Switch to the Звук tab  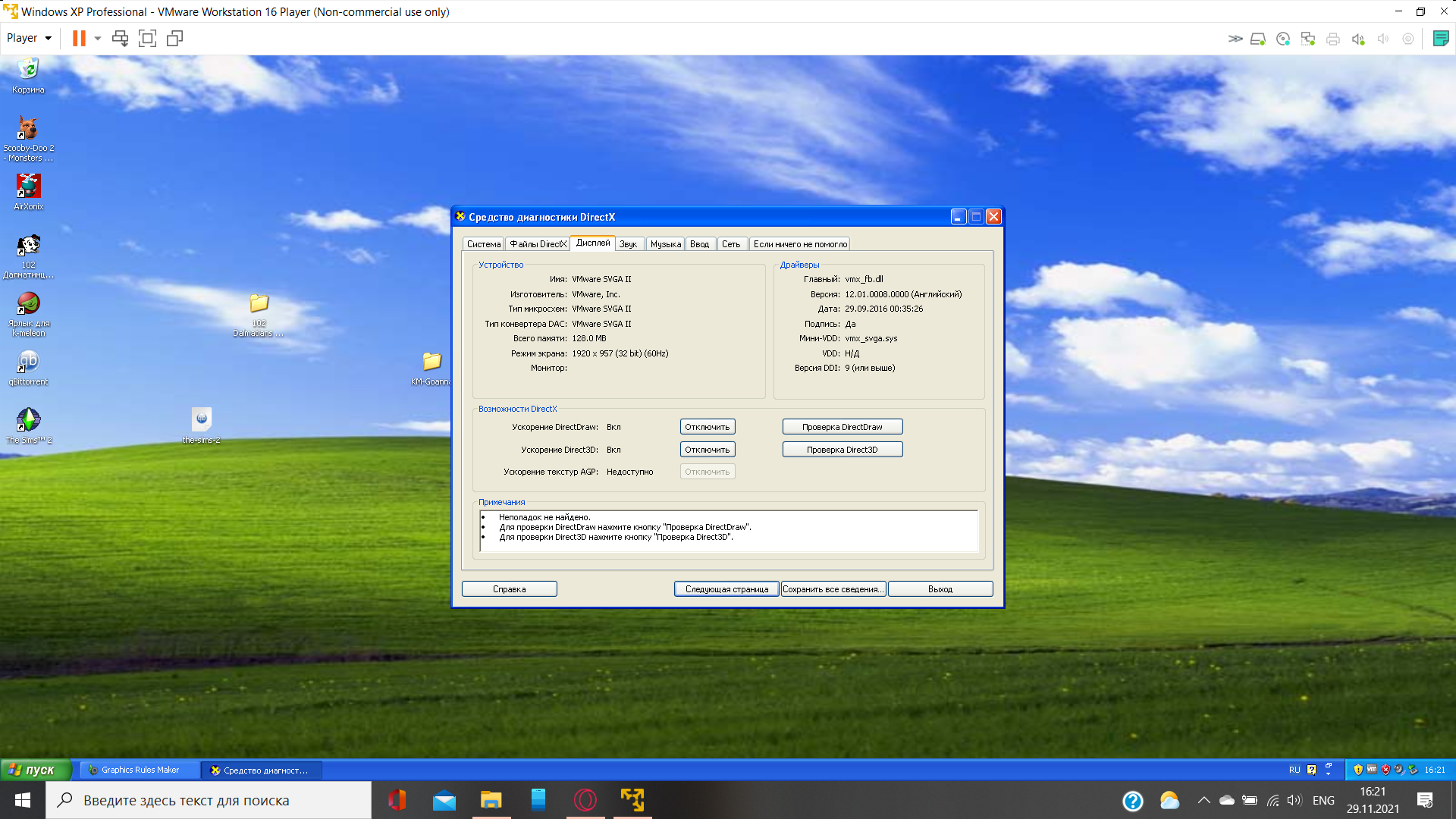(x=628, y=244)
